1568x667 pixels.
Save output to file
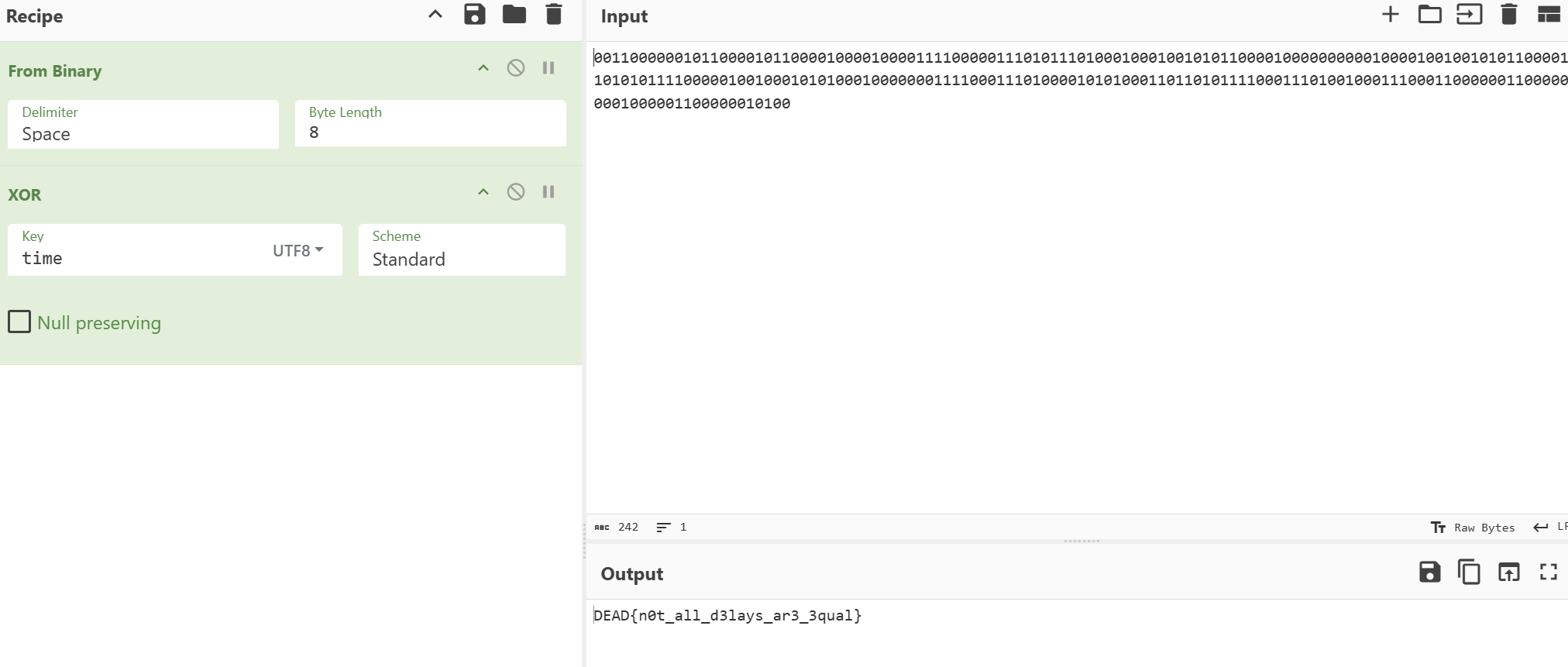pyautogui.click(x=1429, y=572)
